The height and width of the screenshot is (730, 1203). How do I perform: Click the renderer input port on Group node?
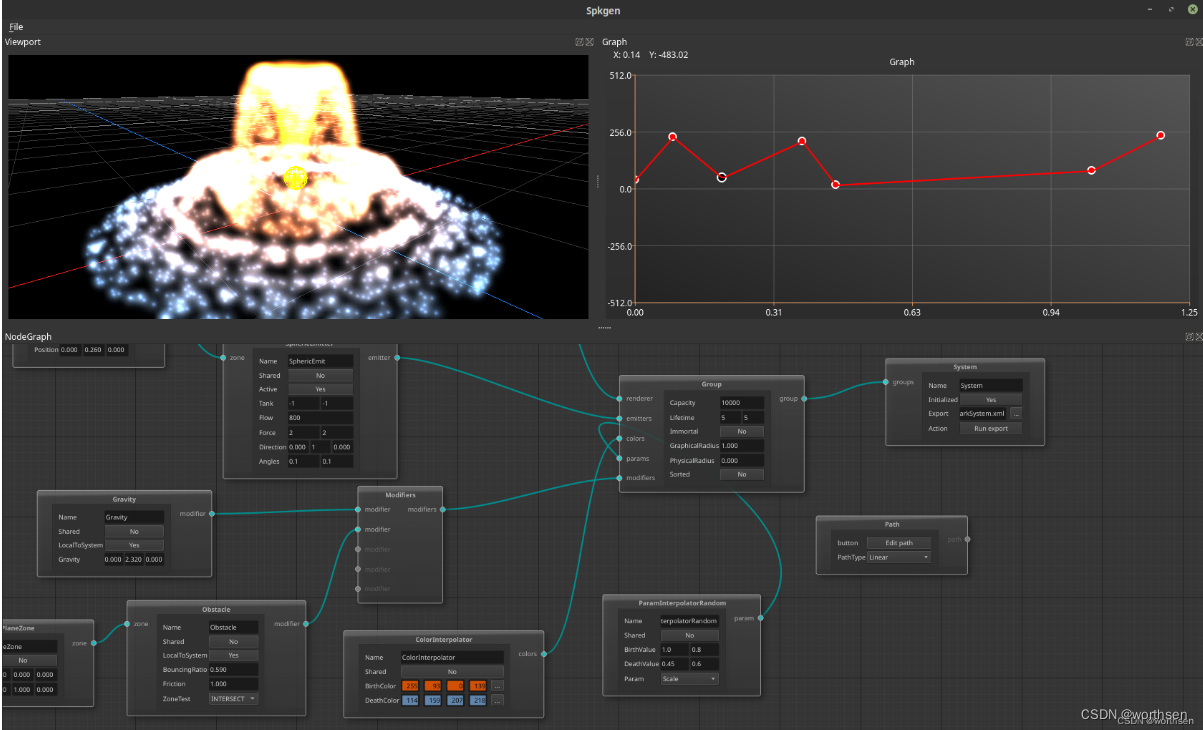coord(619,398)
